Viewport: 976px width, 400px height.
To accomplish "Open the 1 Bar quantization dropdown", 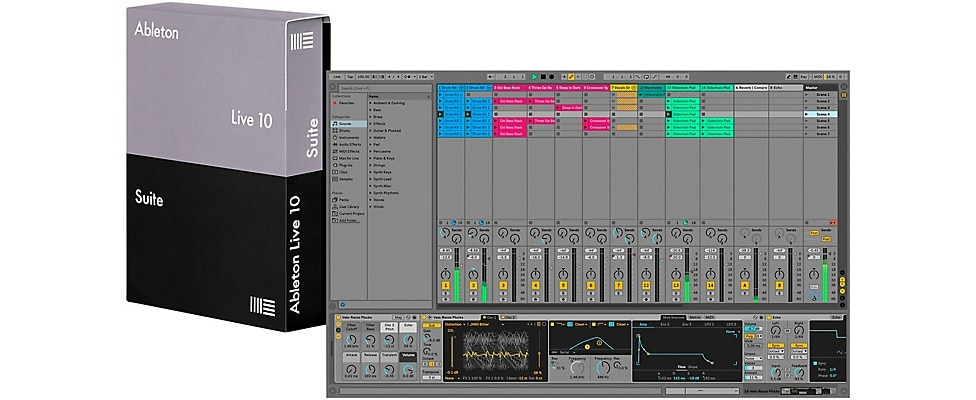I will point(426,77).
